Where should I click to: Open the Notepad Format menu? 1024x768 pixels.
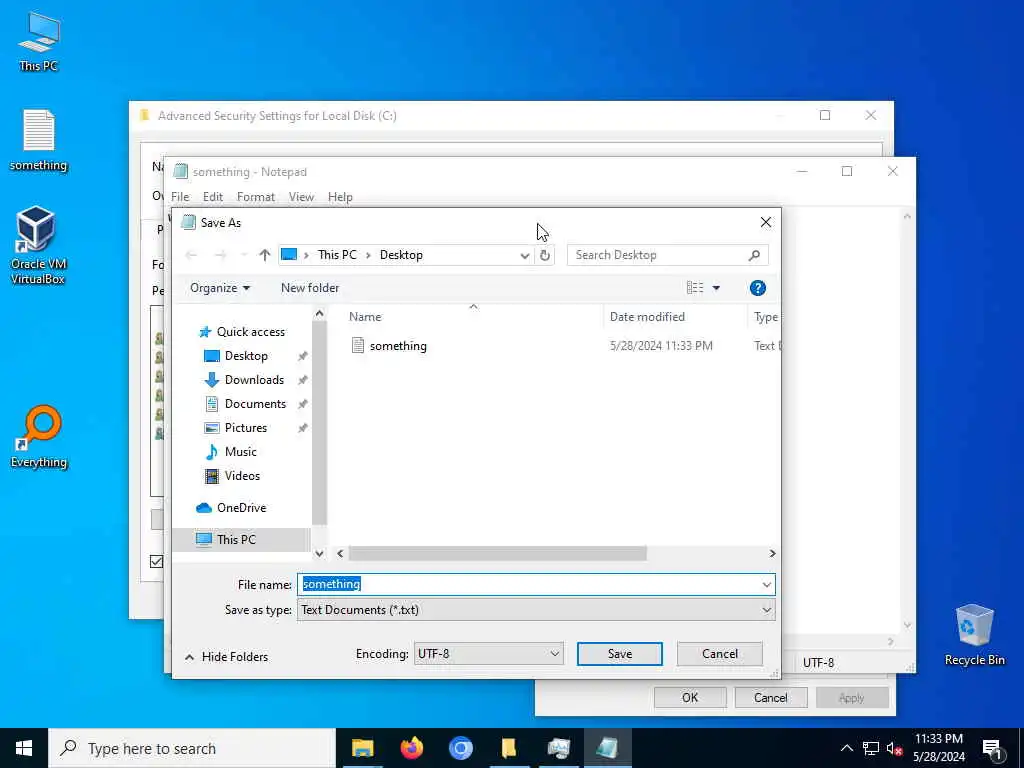point(255,197)
